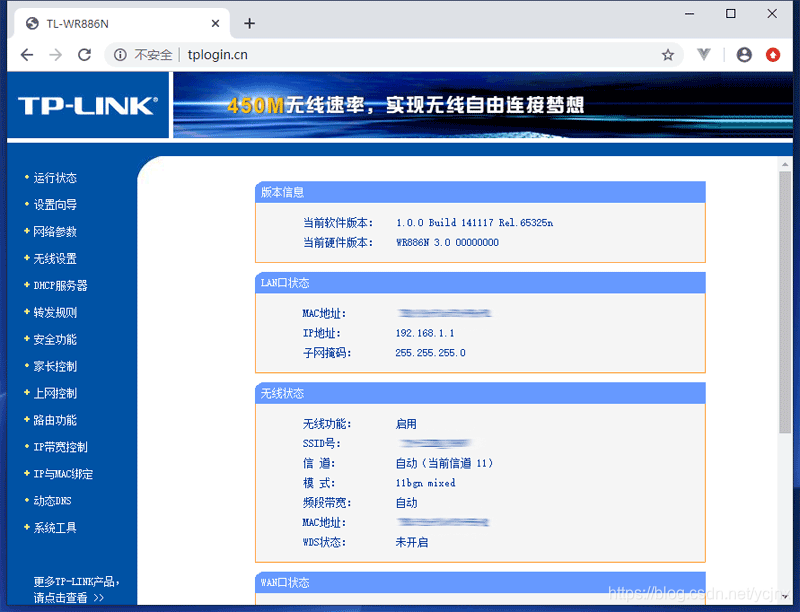Close the TL-WR886N tab
800x612 pixels.
pos(215,23)
